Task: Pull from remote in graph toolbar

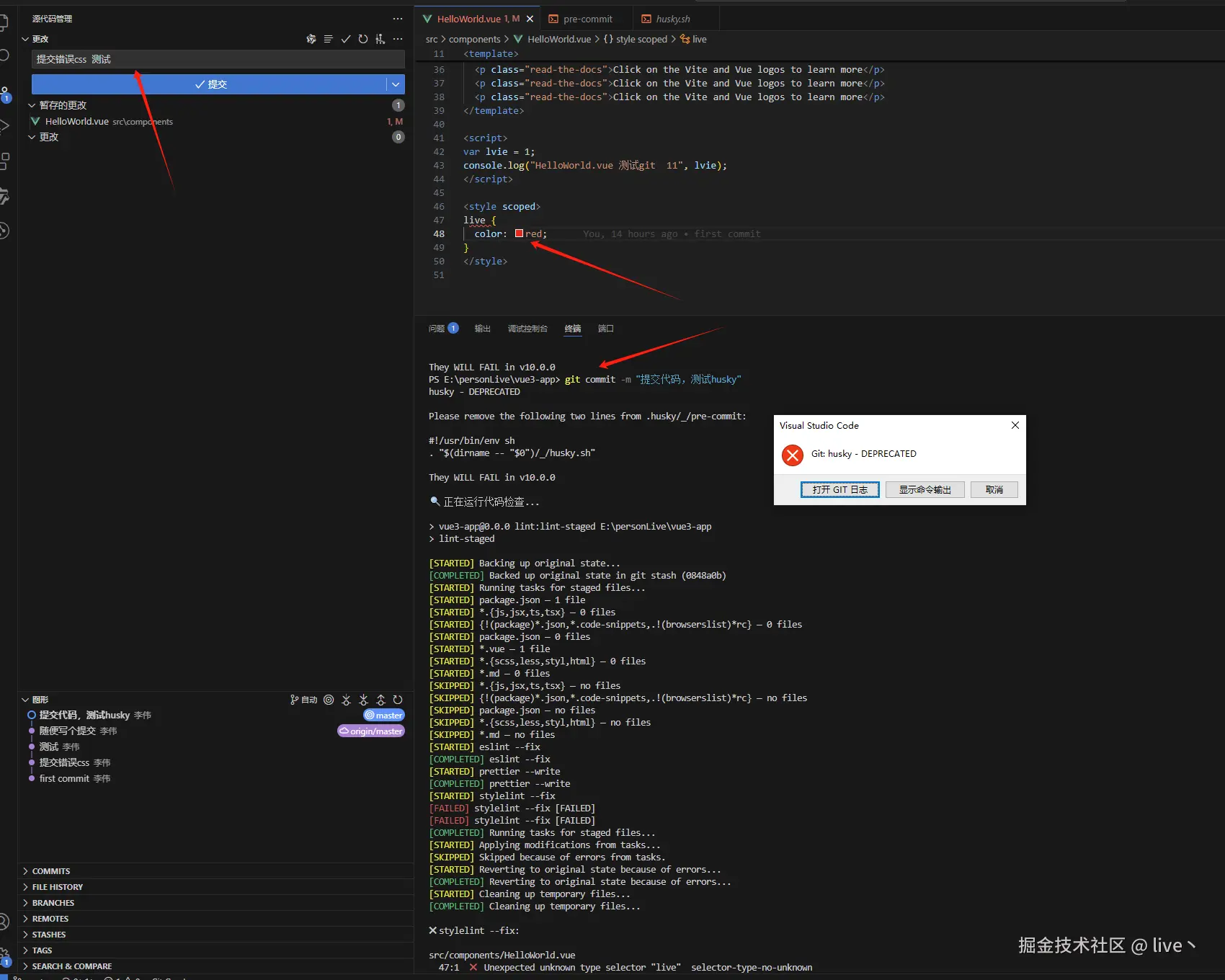Action: (363, 700)
